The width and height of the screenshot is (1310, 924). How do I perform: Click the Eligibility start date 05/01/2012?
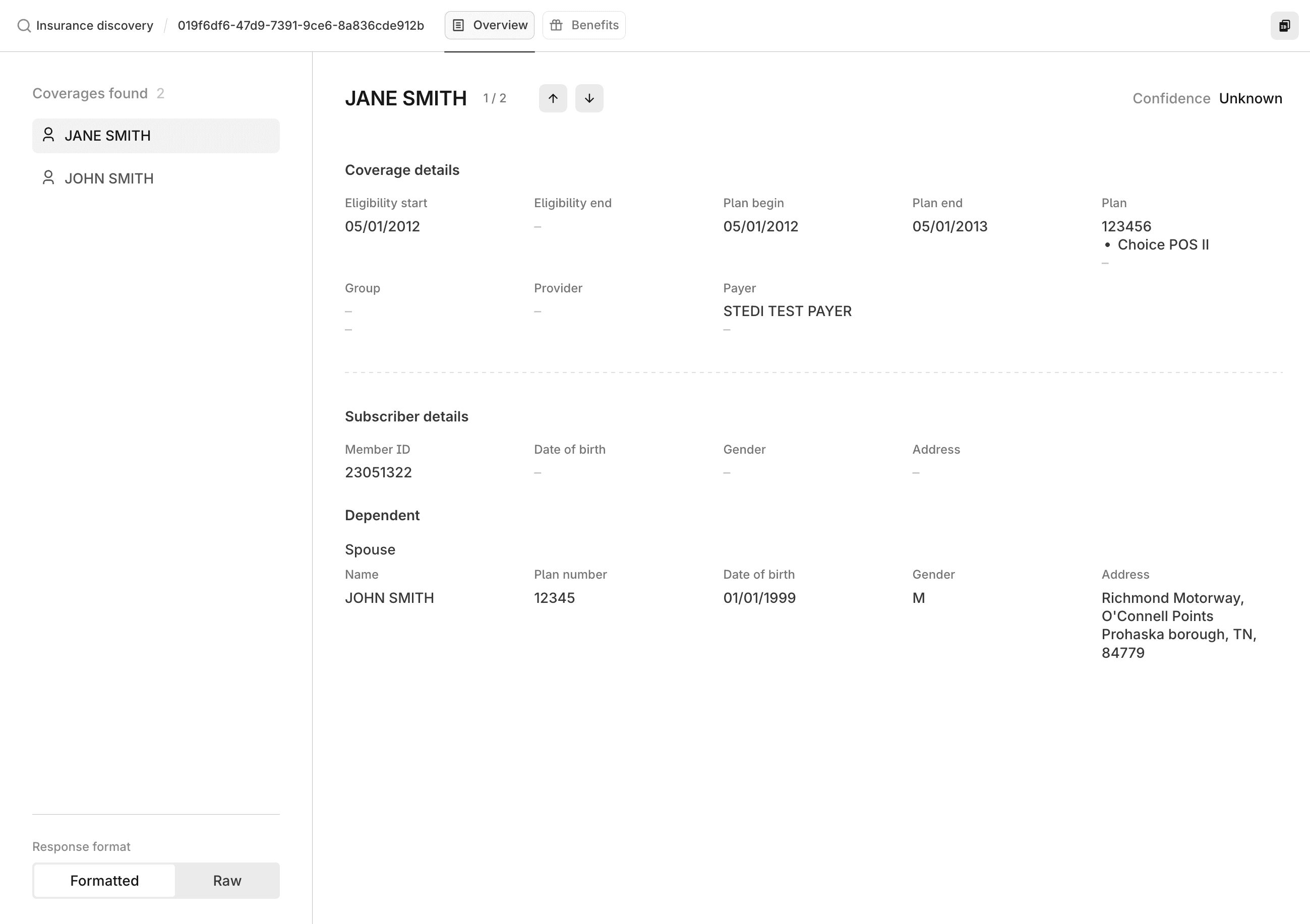(382, 226)
